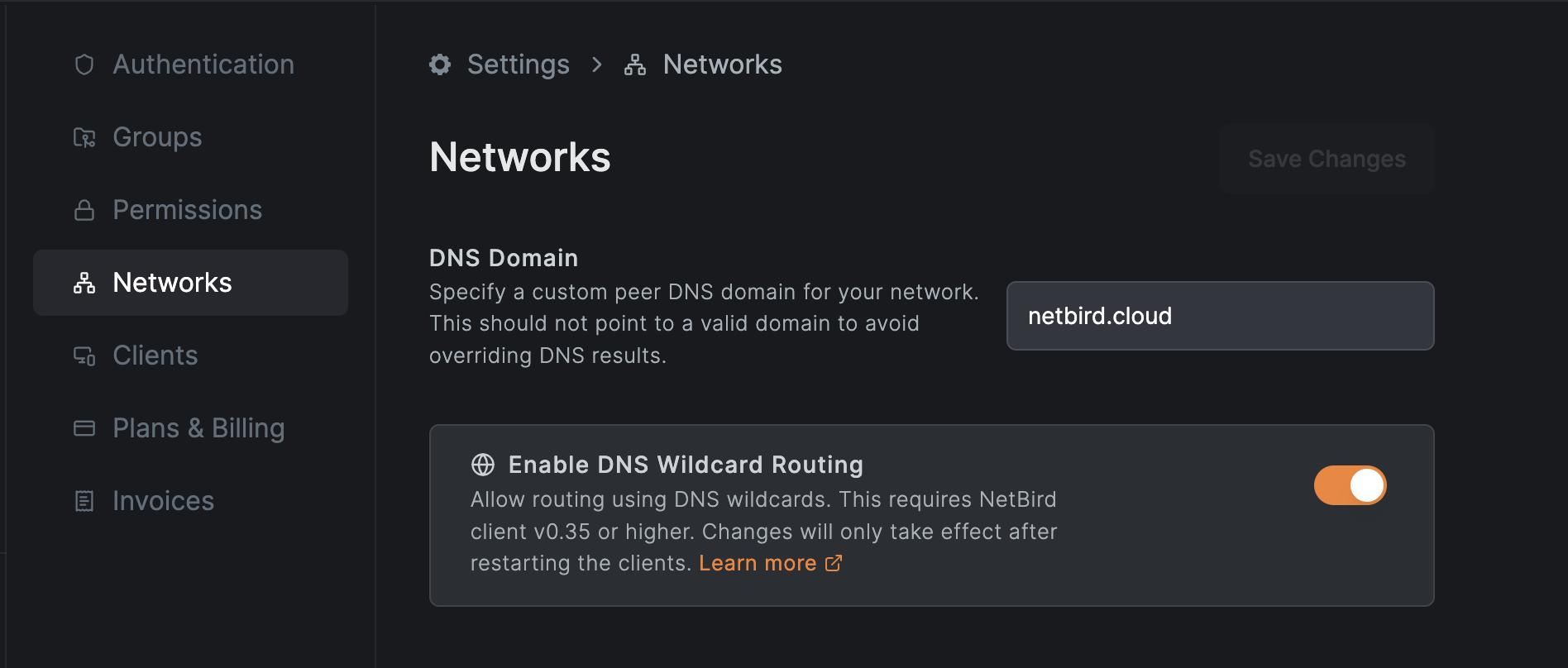Click the Permissions padlock icon
Image resolution: width=1568 pixels, height=668 pixels.
[x=84, y=210]
